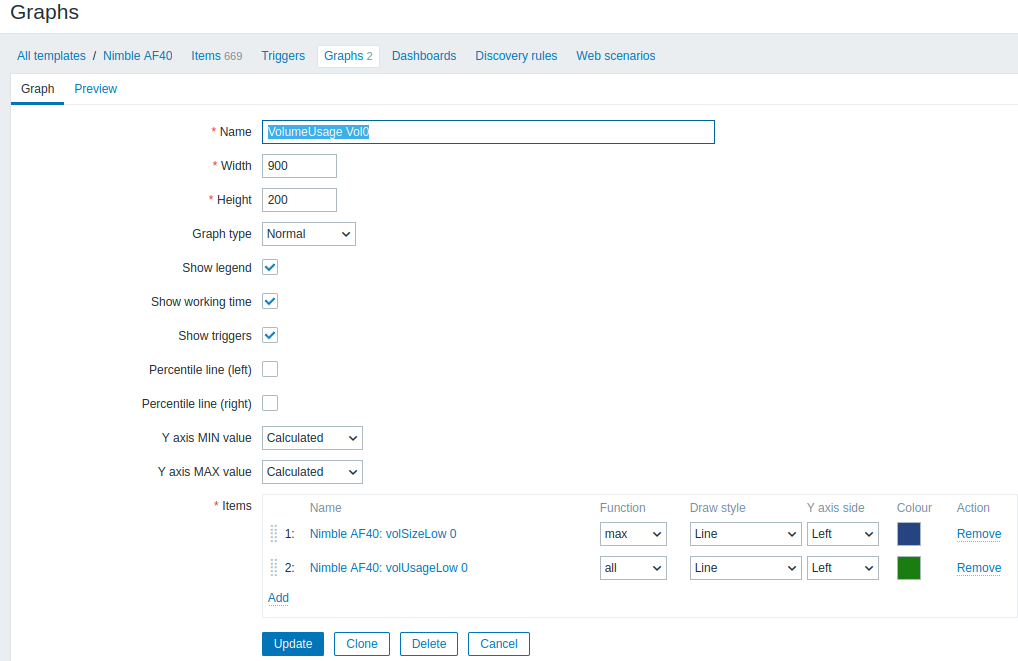Click drag handle of item row 2
This screenshot has height=661, width=1018.
tap(274, 568)
